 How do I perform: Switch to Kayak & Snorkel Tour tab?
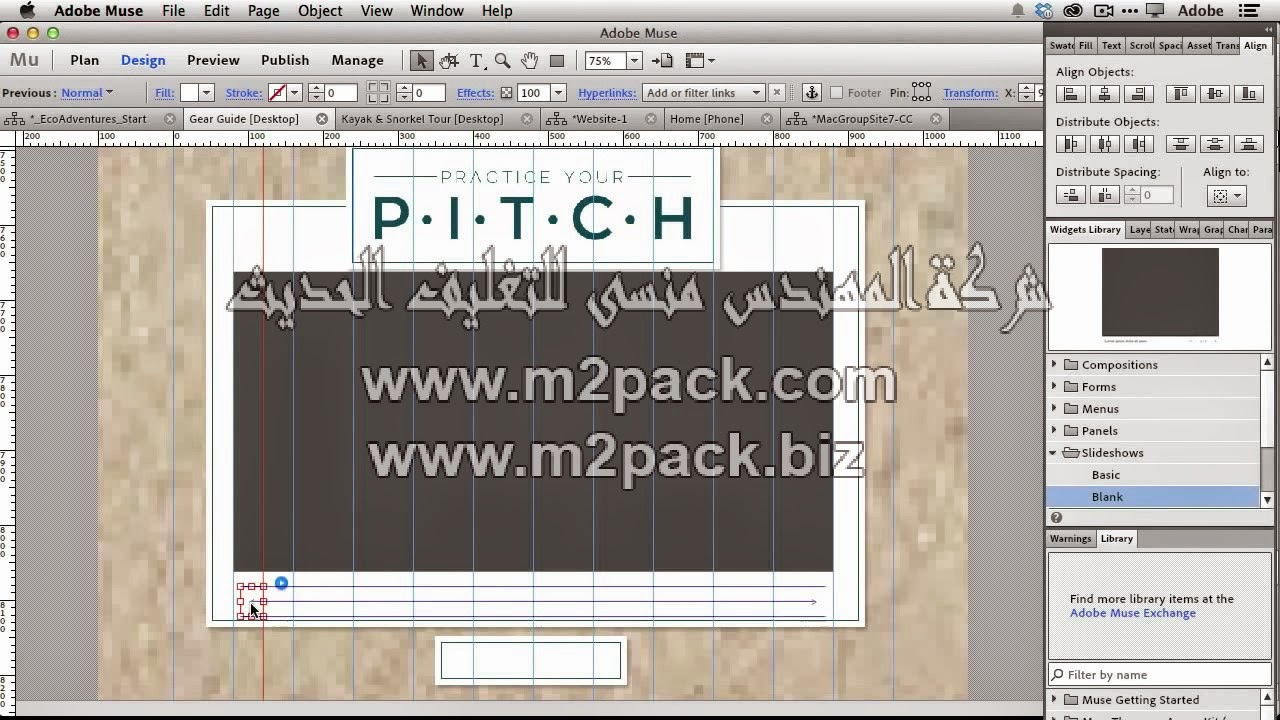pos(422,119)
